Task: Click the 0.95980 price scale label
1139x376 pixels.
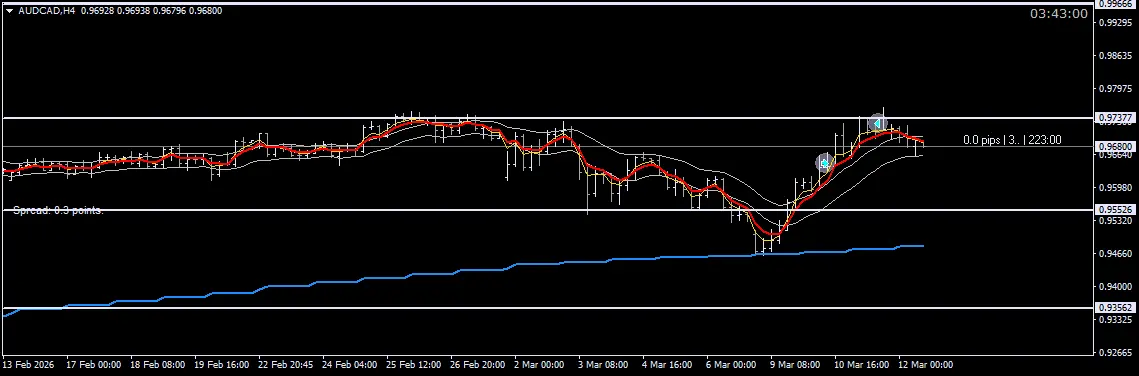Action: click(x=1116, y=188)
